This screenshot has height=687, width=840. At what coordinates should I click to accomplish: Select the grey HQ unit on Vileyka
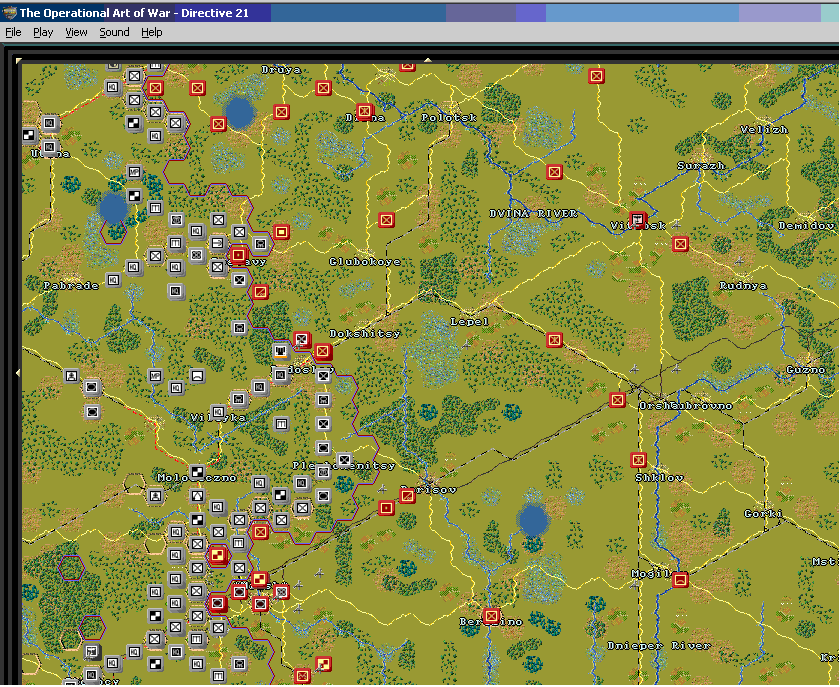coord(218,412)
